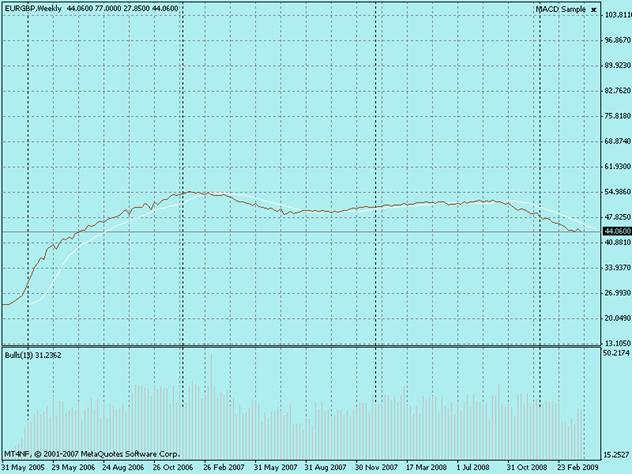Click the MACD Sample expert advisor icon

click(x=594, y=9)
